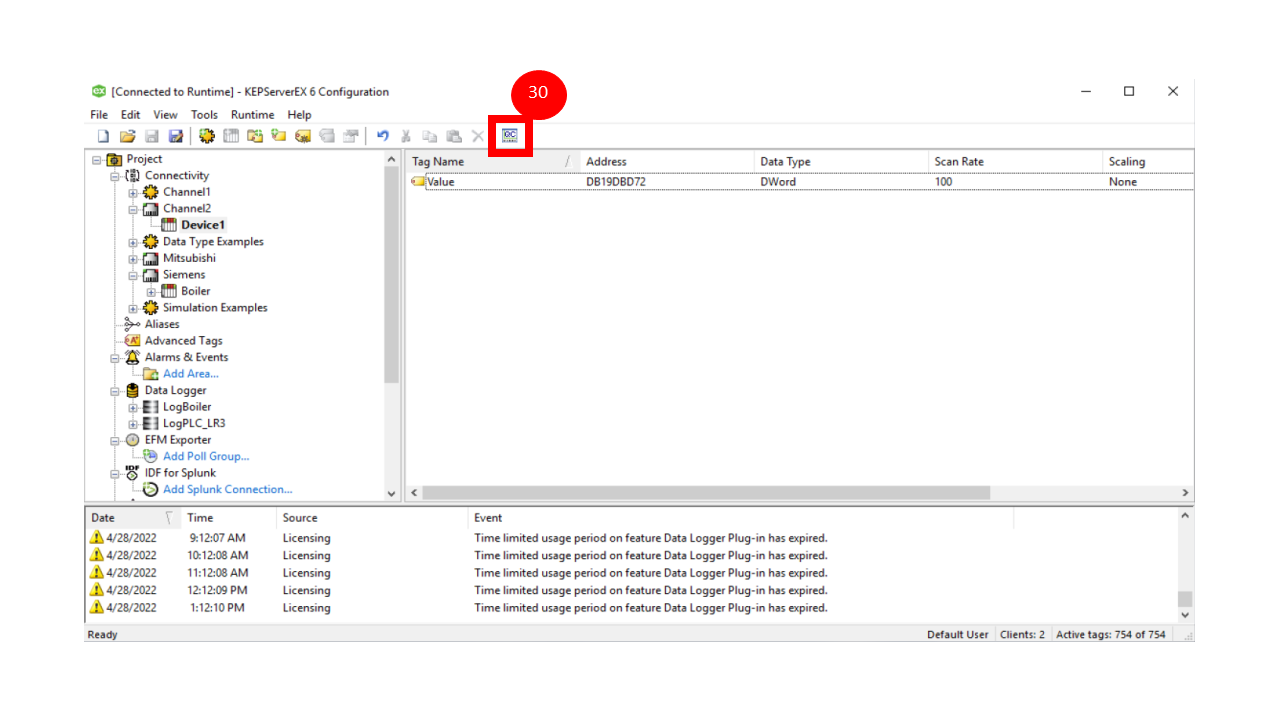Click the event log scroll down arrow
Image resolution: width=1280 pixels, height=720 pixels.
pyautogui.click(x=1185, y=616)
